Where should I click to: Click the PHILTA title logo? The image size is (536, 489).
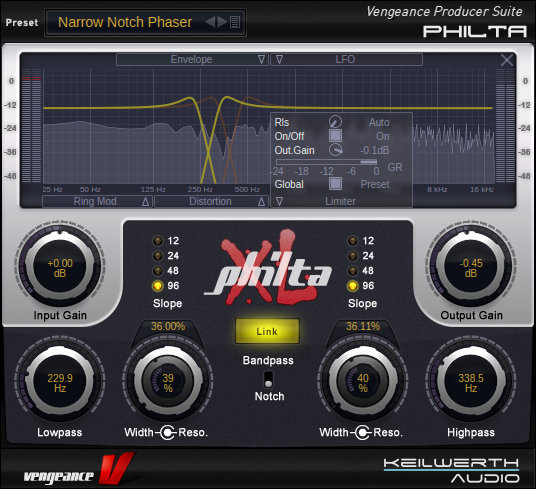(x=474, y=31)
